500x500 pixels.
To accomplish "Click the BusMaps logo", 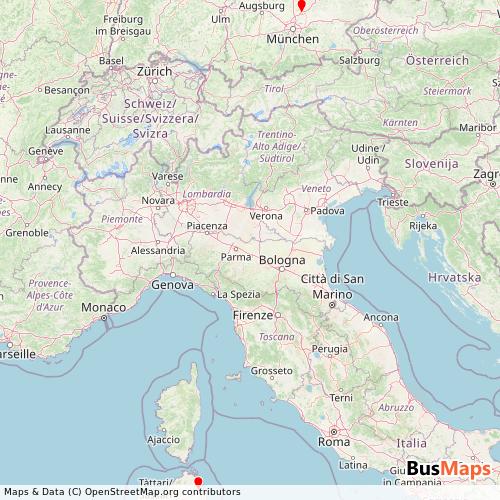I will pos(449,469).
